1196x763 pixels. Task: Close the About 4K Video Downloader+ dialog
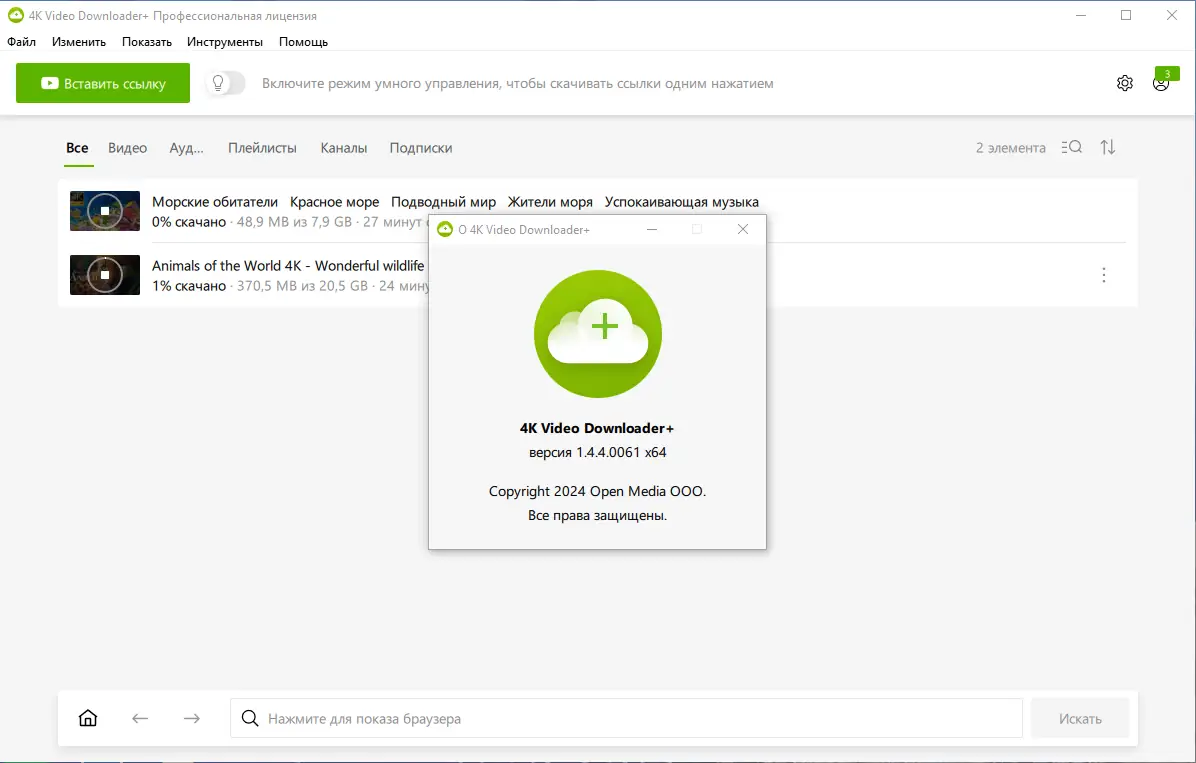(x=743, y=229)
